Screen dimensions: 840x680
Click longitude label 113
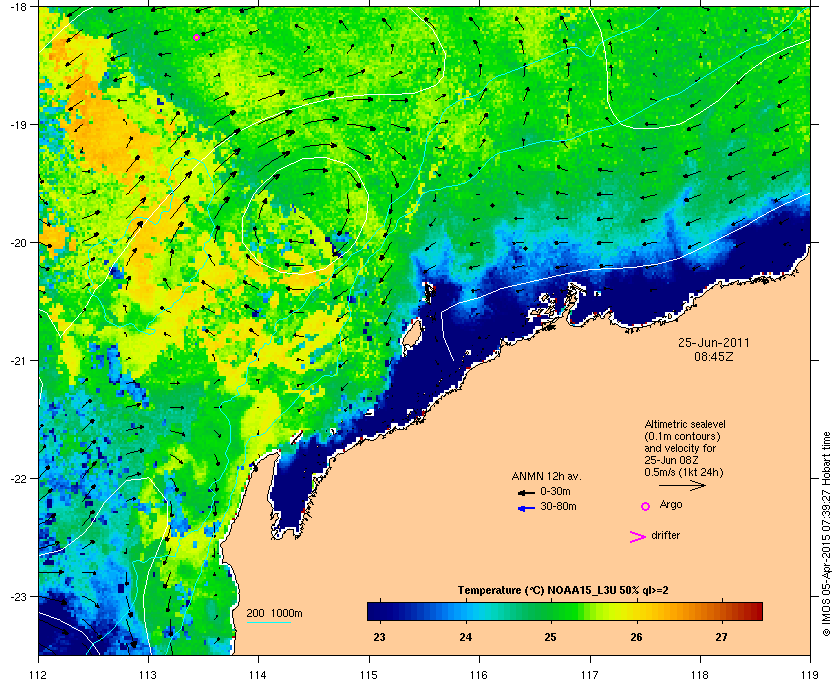pyautogui.click(x=148, y=674)
